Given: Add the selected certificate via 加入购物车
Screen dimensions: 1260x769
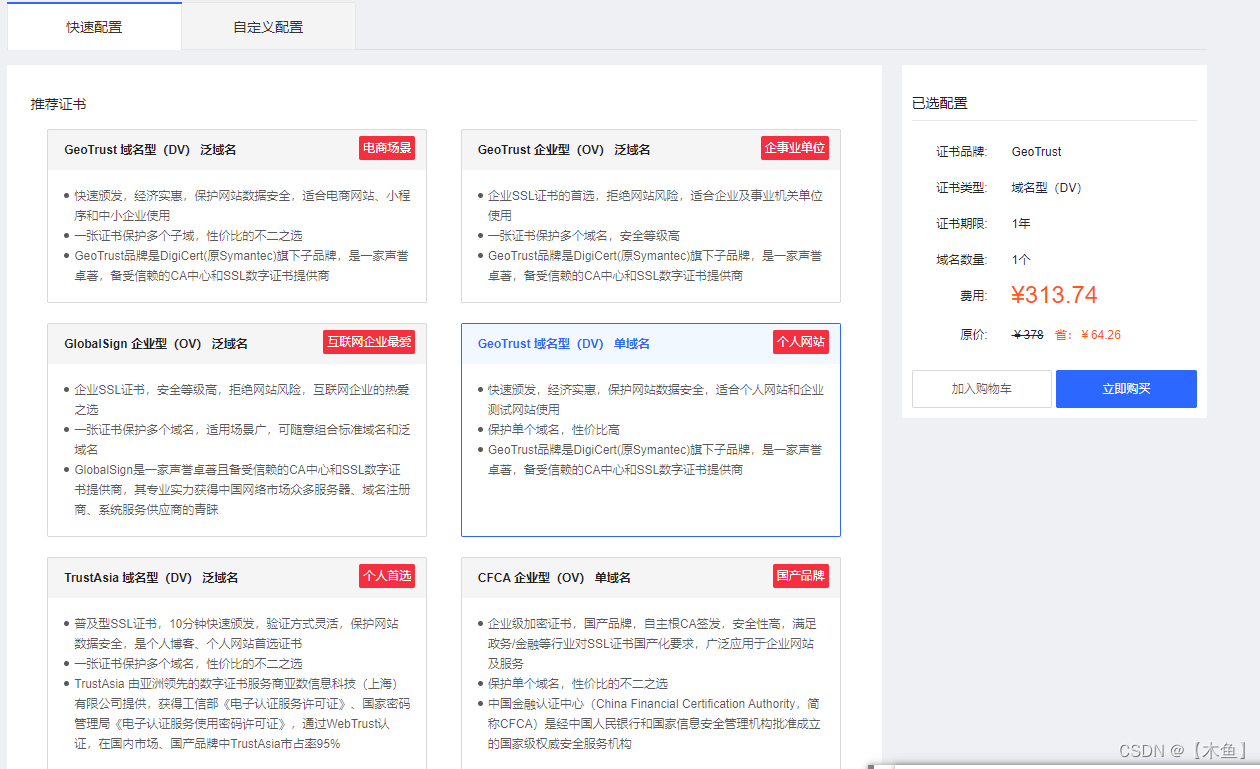Looking at the screenshot, I should click(x=982, y=389).
